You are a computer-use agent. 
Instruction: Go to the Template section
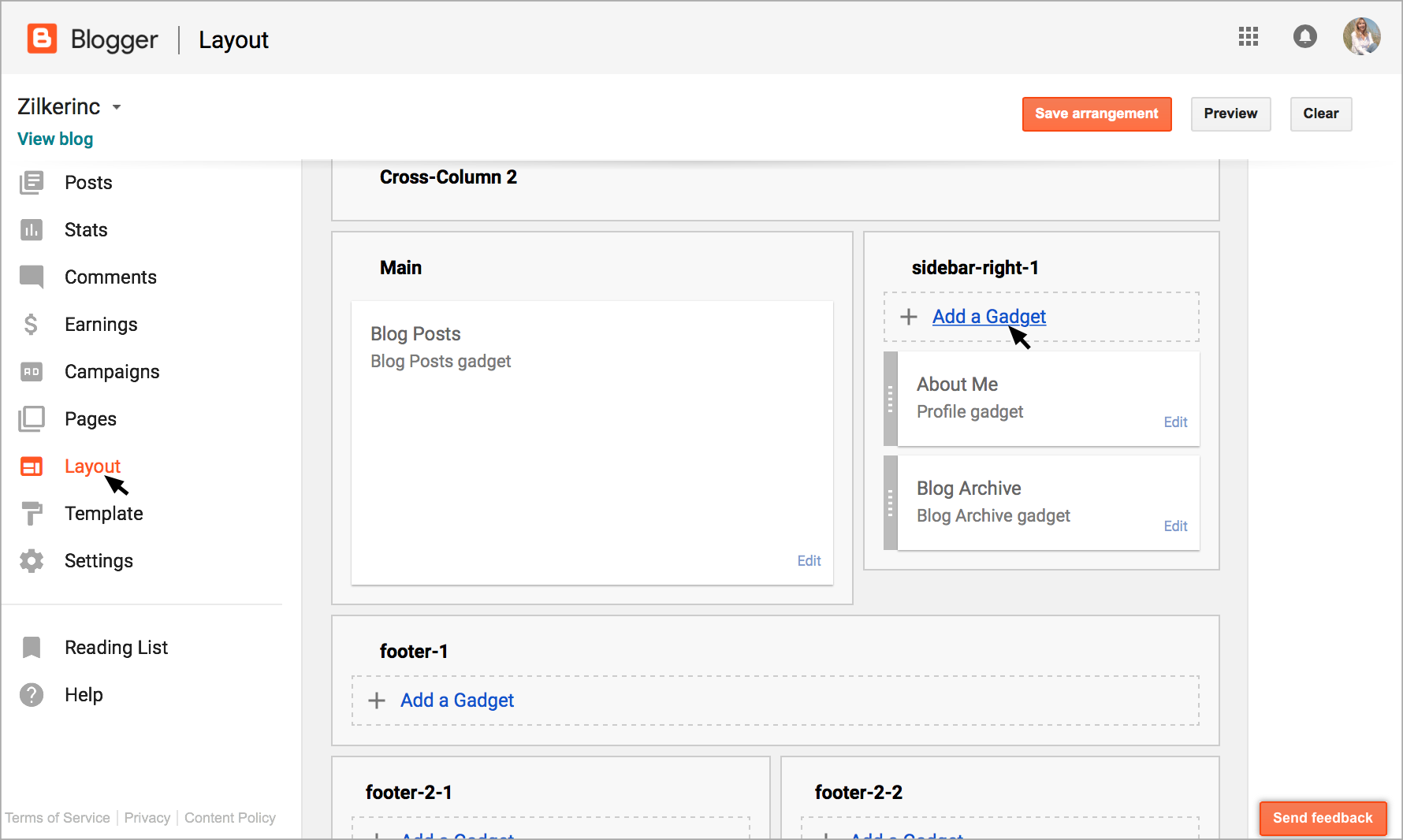pyautogui.click(x=103, y=514)
